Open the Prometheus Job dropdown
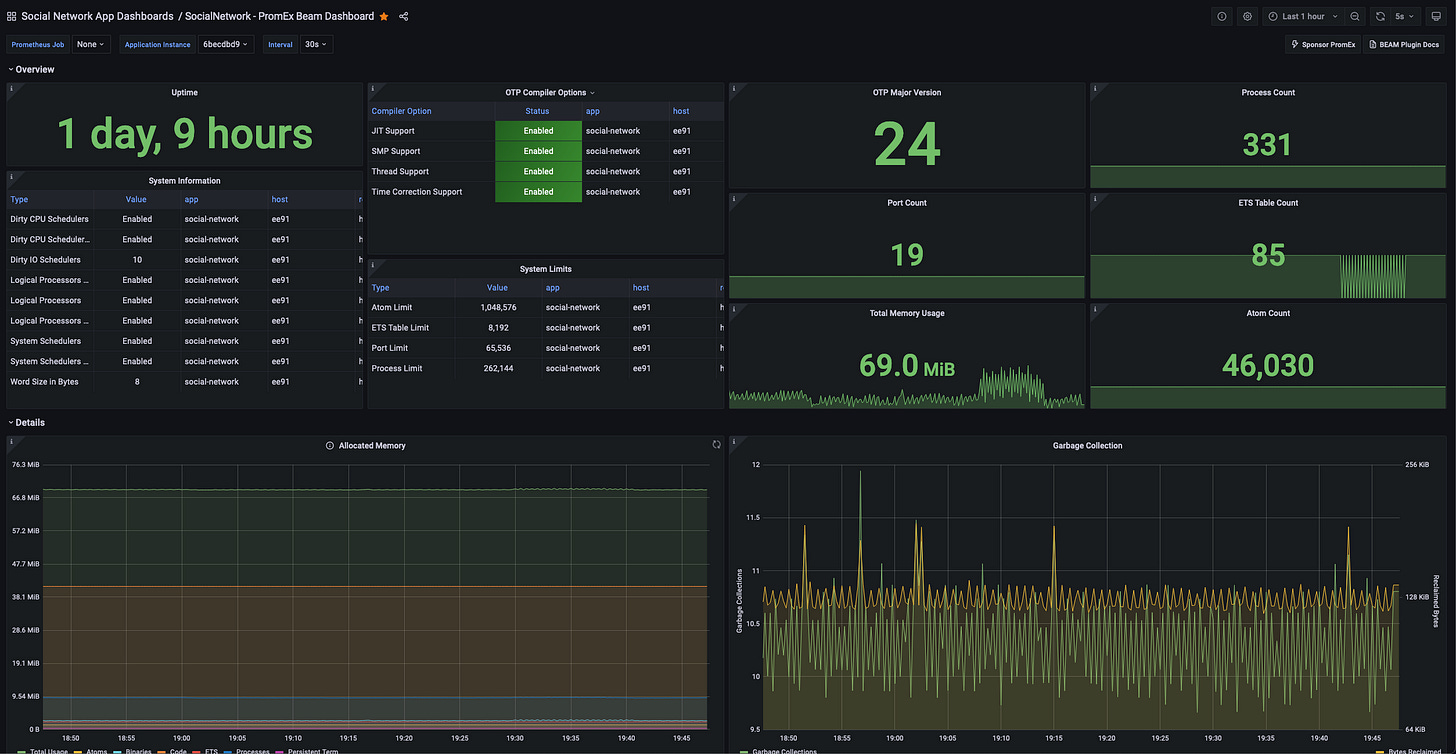 click(91, 44)
